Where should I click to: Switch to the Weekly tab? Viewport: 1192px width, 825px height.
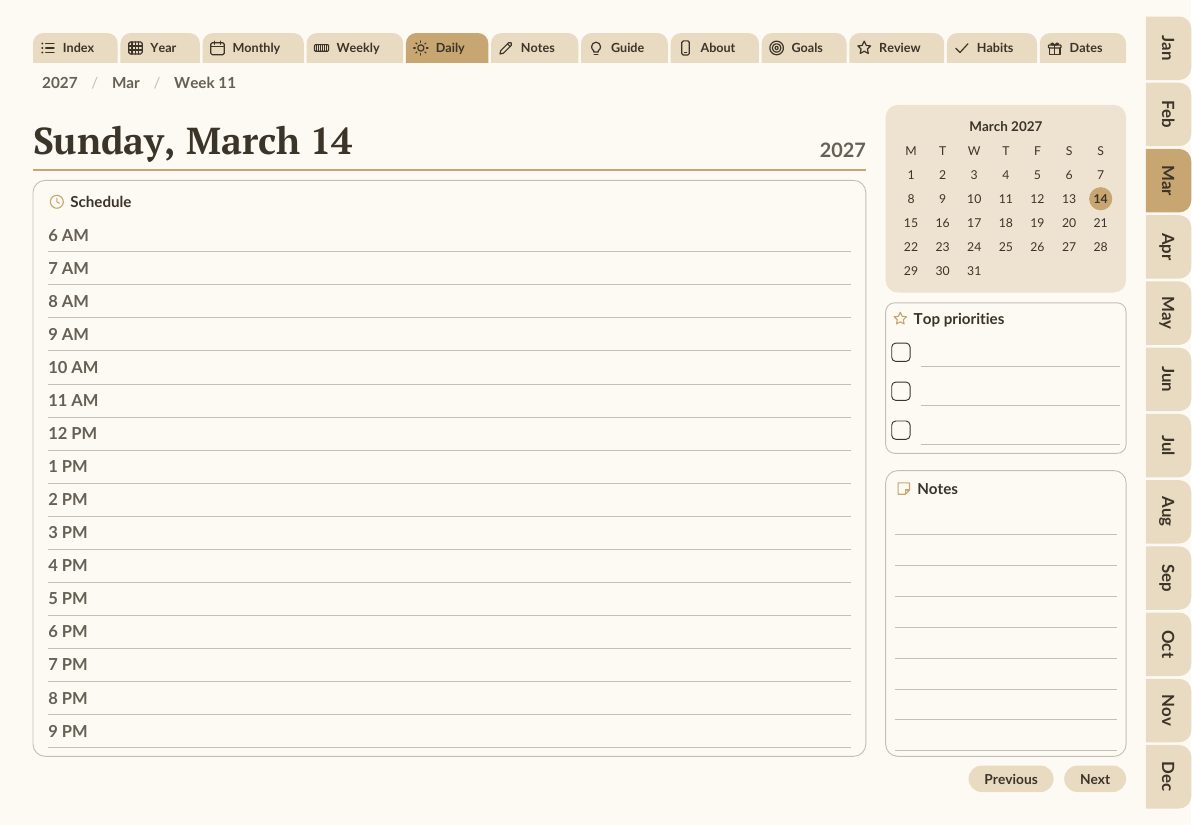pos(355,48)
